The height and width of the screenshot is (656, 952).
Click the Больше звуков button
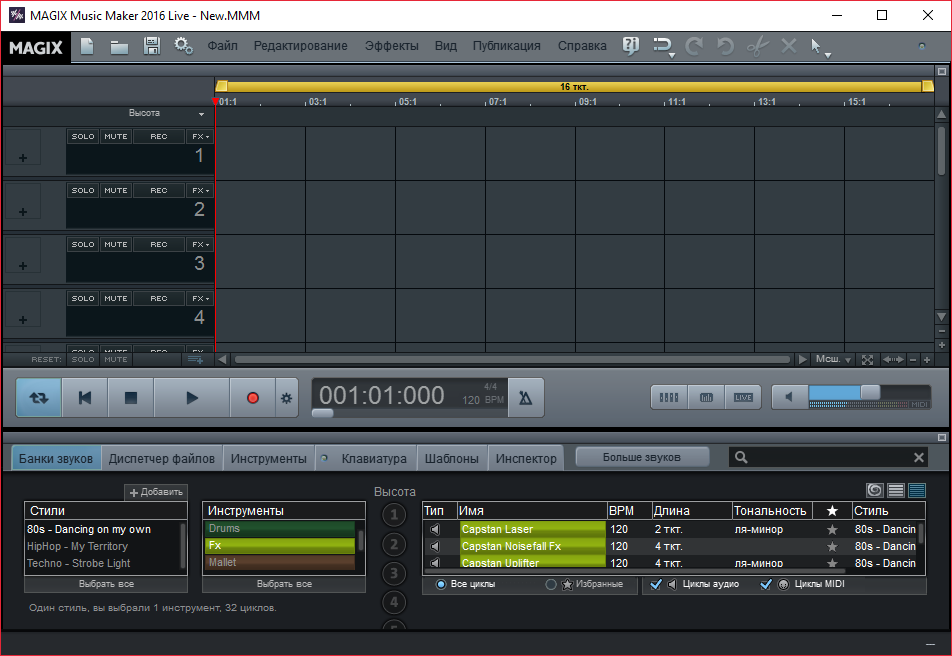pyautogui.click(x=642, y=457)
